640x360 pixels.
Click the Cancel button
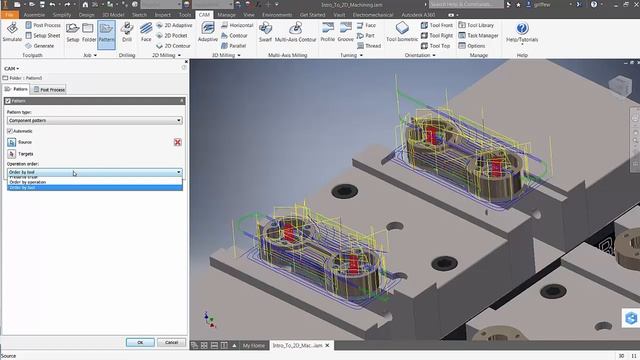[171, 342]
